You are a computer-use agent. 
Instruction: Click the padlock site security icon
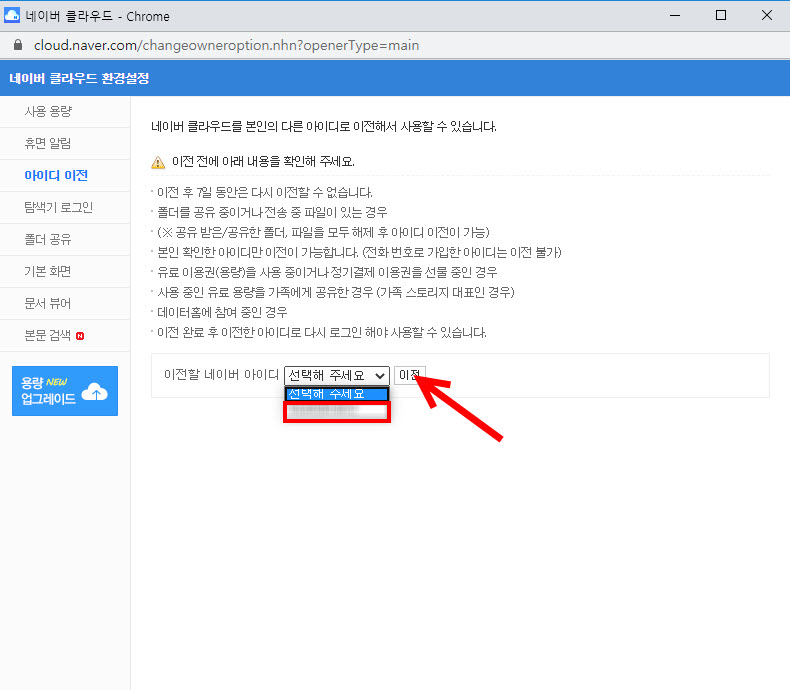18,45
